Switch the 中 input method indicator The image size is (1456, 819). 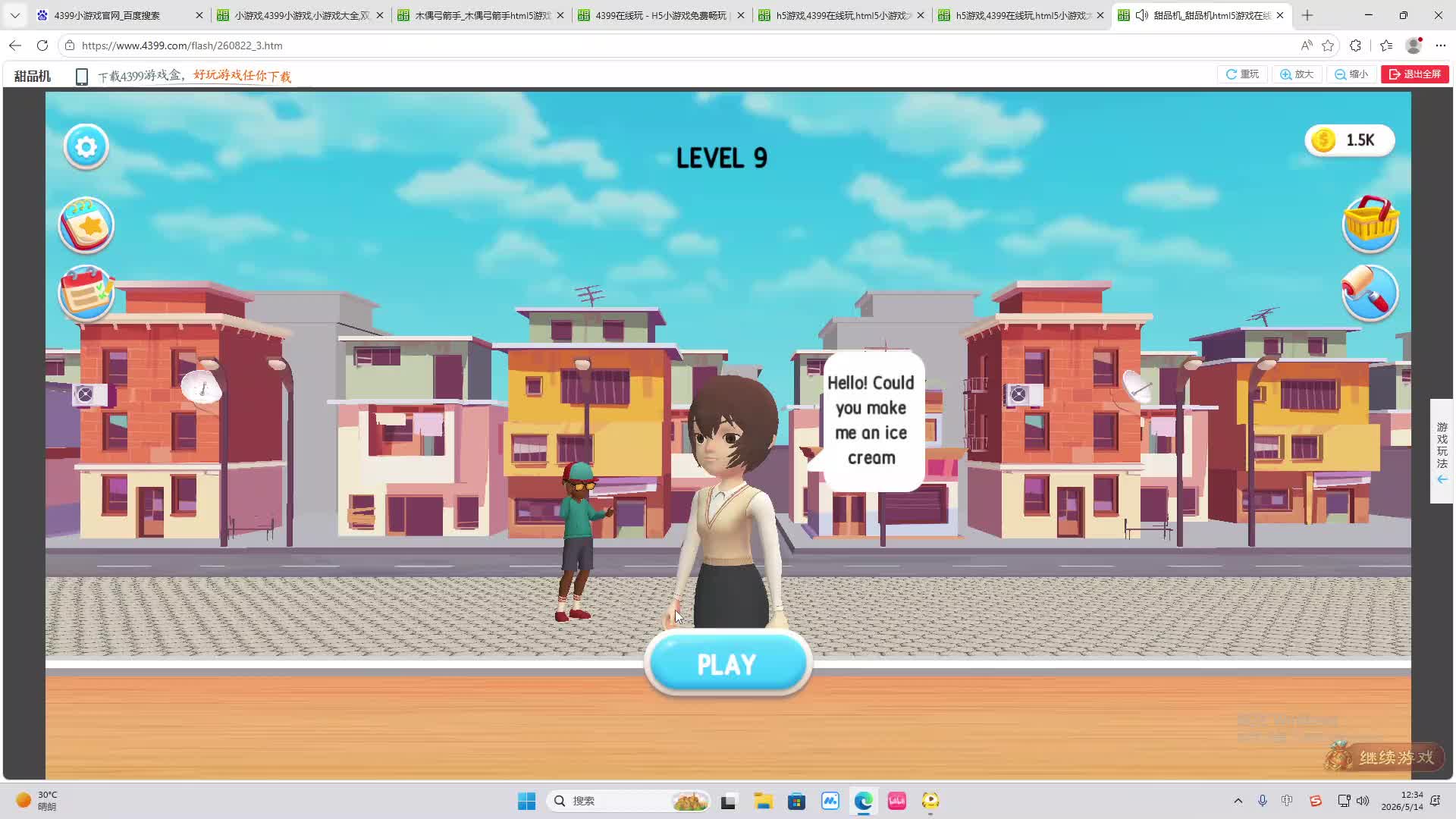[1287, 801]
